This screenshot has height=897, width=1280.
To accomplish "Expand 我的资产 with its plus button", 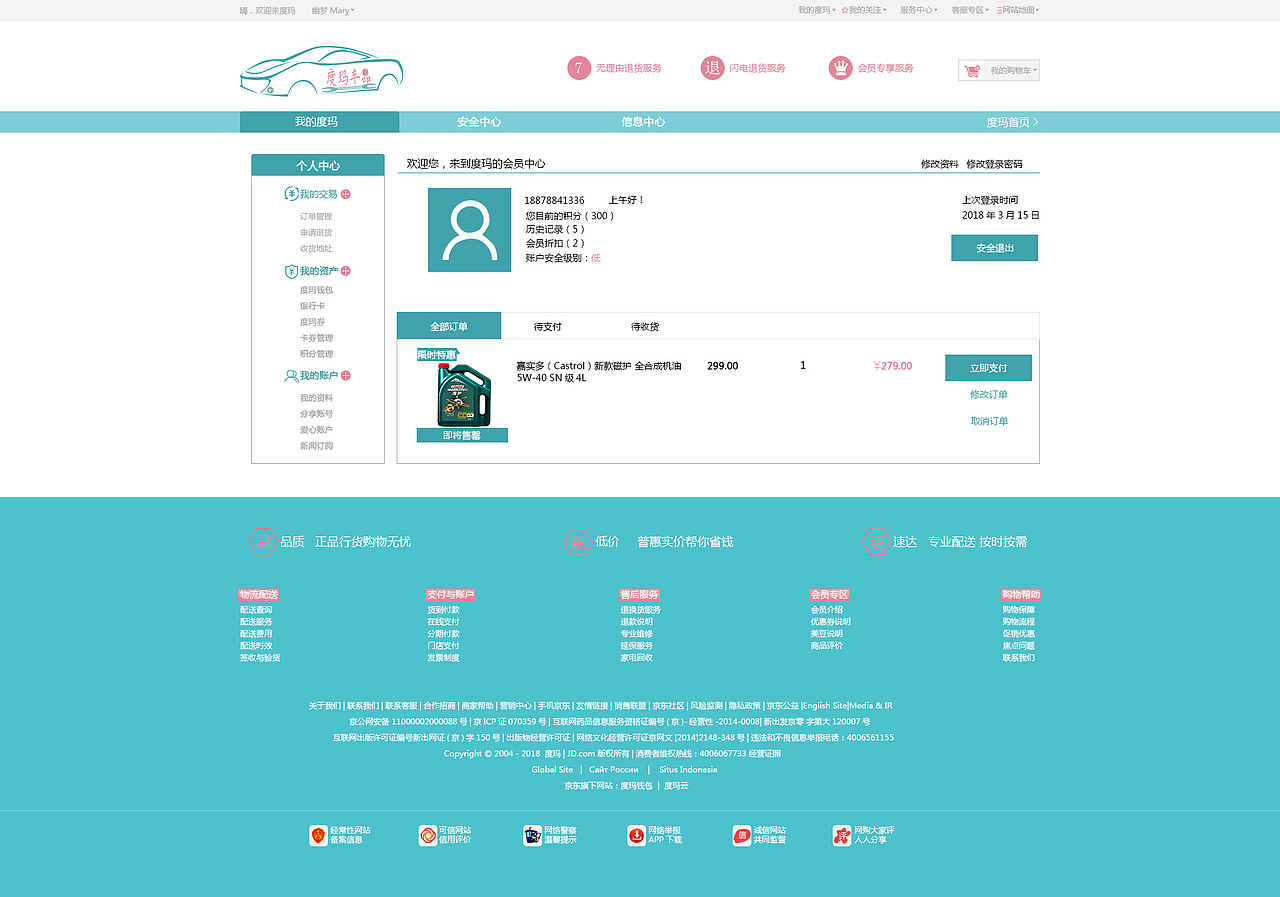I will coord(346,271).
